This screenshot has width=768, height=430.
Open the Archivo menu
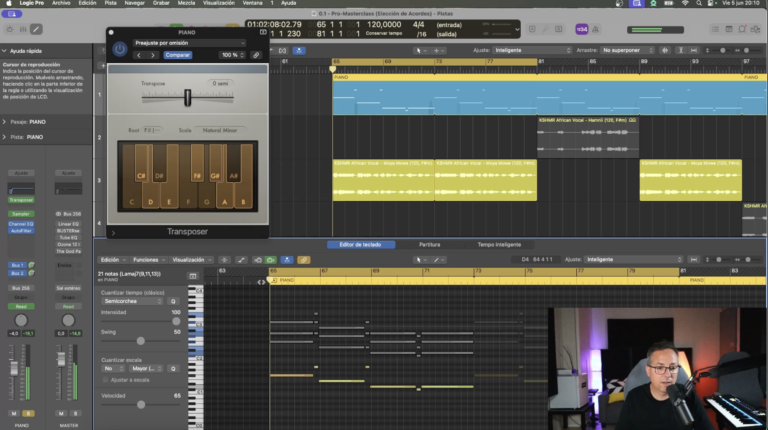point(61,3)
